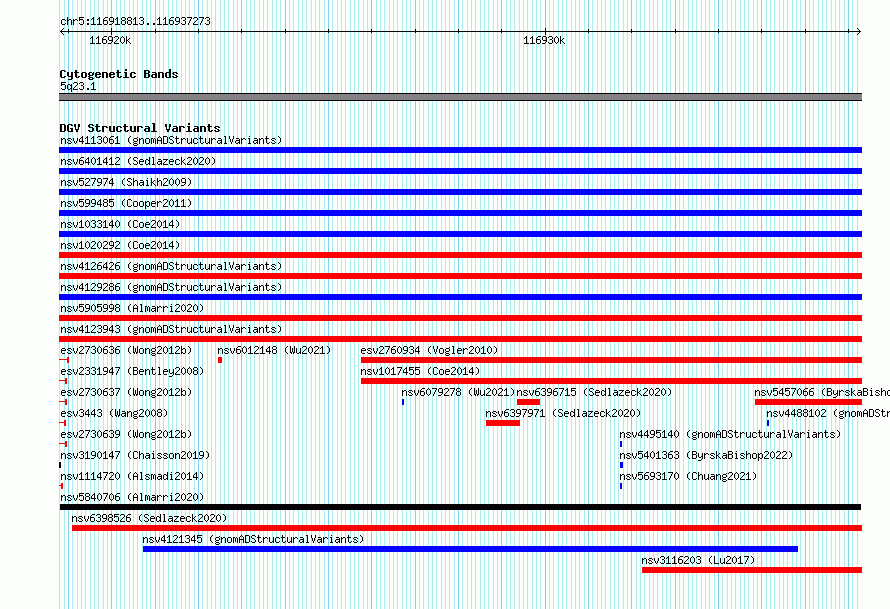Open the esv2760934 Vogler2010 label

[x=429, y=350]
